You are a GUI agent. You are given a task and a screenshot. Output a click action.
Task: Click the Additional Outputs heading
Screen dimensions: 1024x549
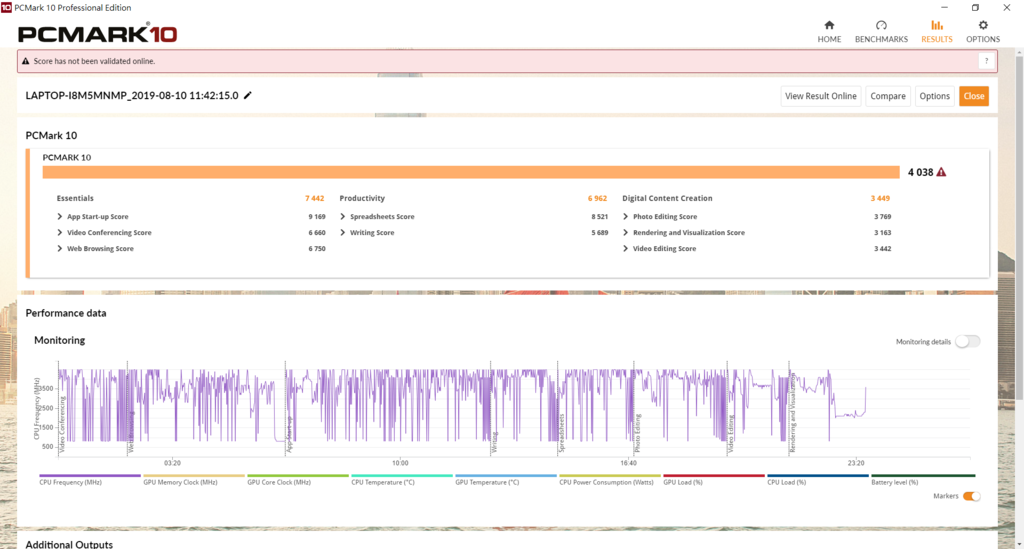(x=69, y=544)
